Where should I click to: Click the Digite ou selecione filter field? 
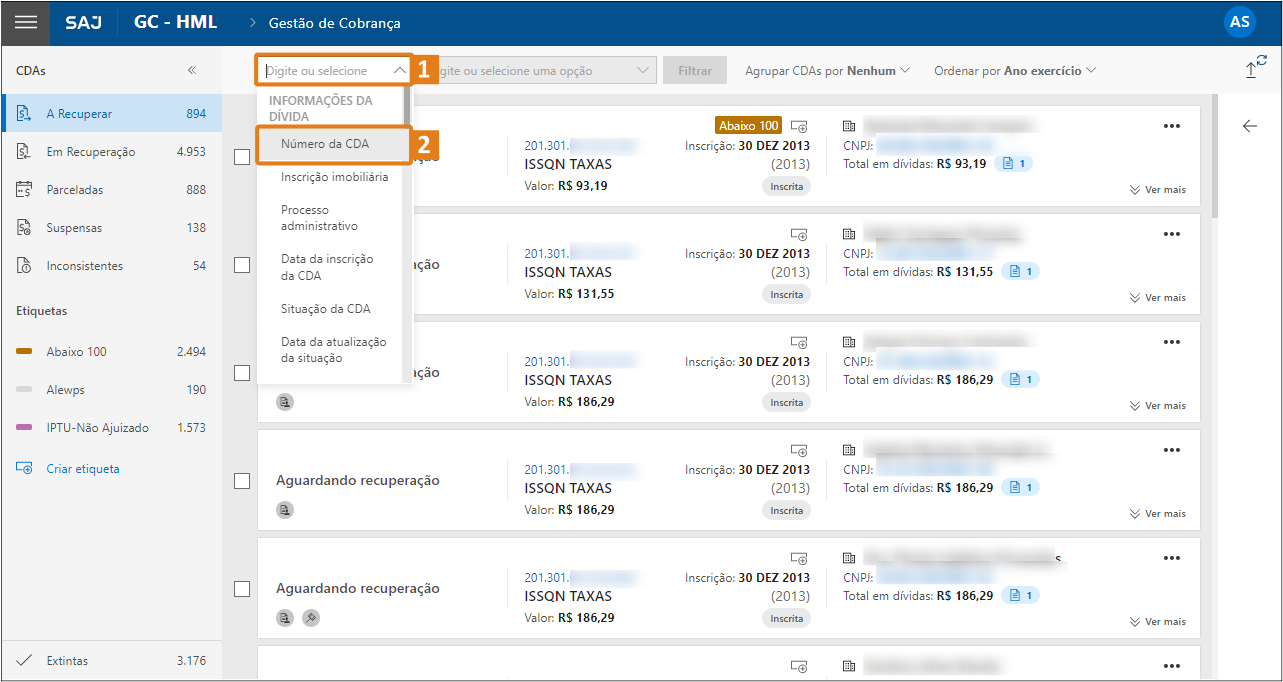click(x=334, y=71)
